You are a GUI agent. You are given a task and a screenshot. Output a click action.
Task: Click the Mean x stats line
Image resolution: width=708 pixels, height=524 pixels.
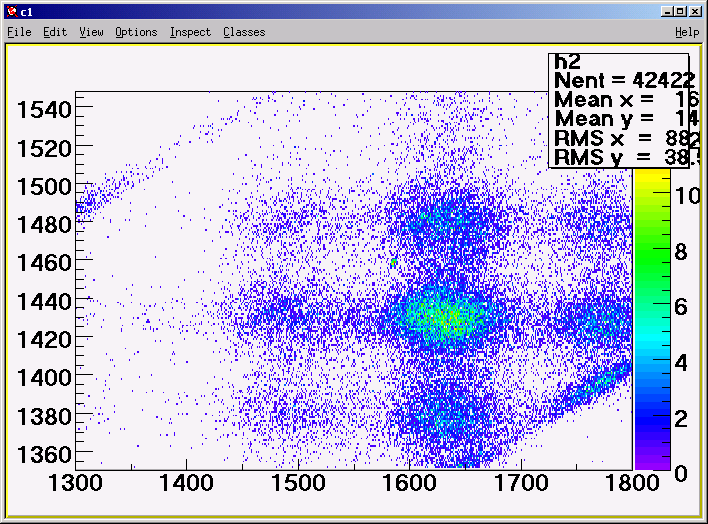coord(626,100)
